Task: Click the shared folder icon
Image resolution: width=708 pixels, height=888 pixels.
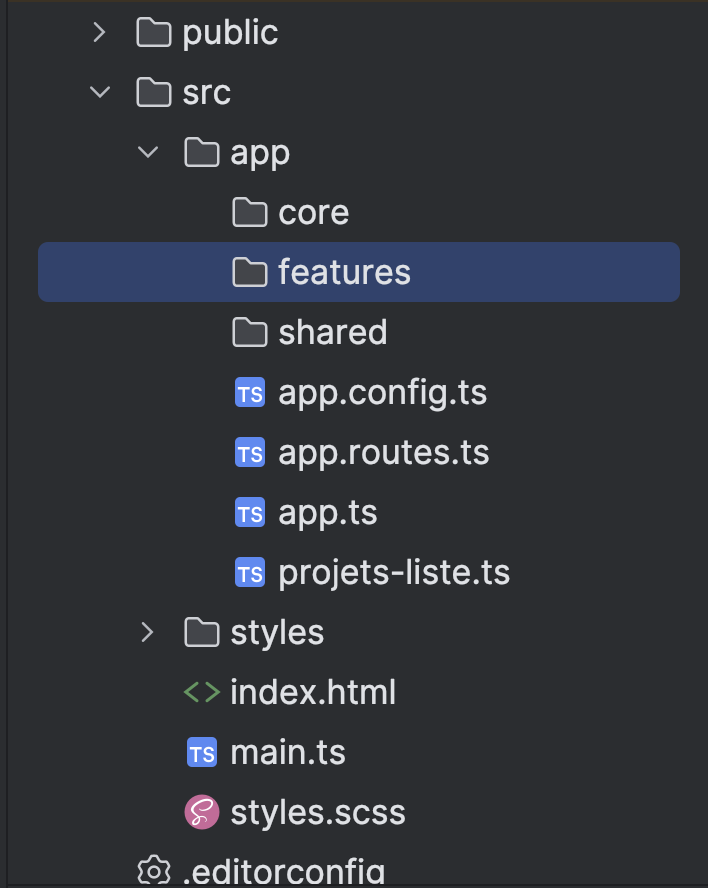Action: [249, 332]
